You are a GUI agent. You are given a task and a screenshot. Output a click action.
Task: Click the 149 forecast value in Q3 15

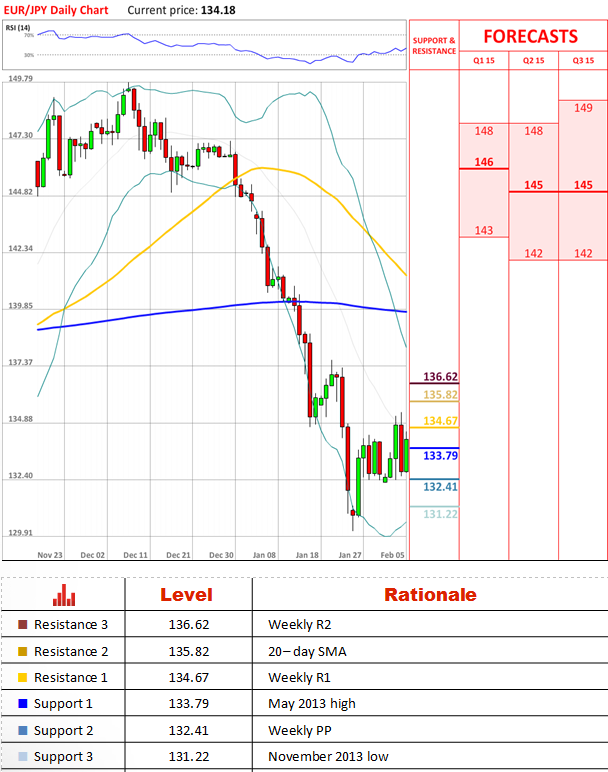(583, 108)
